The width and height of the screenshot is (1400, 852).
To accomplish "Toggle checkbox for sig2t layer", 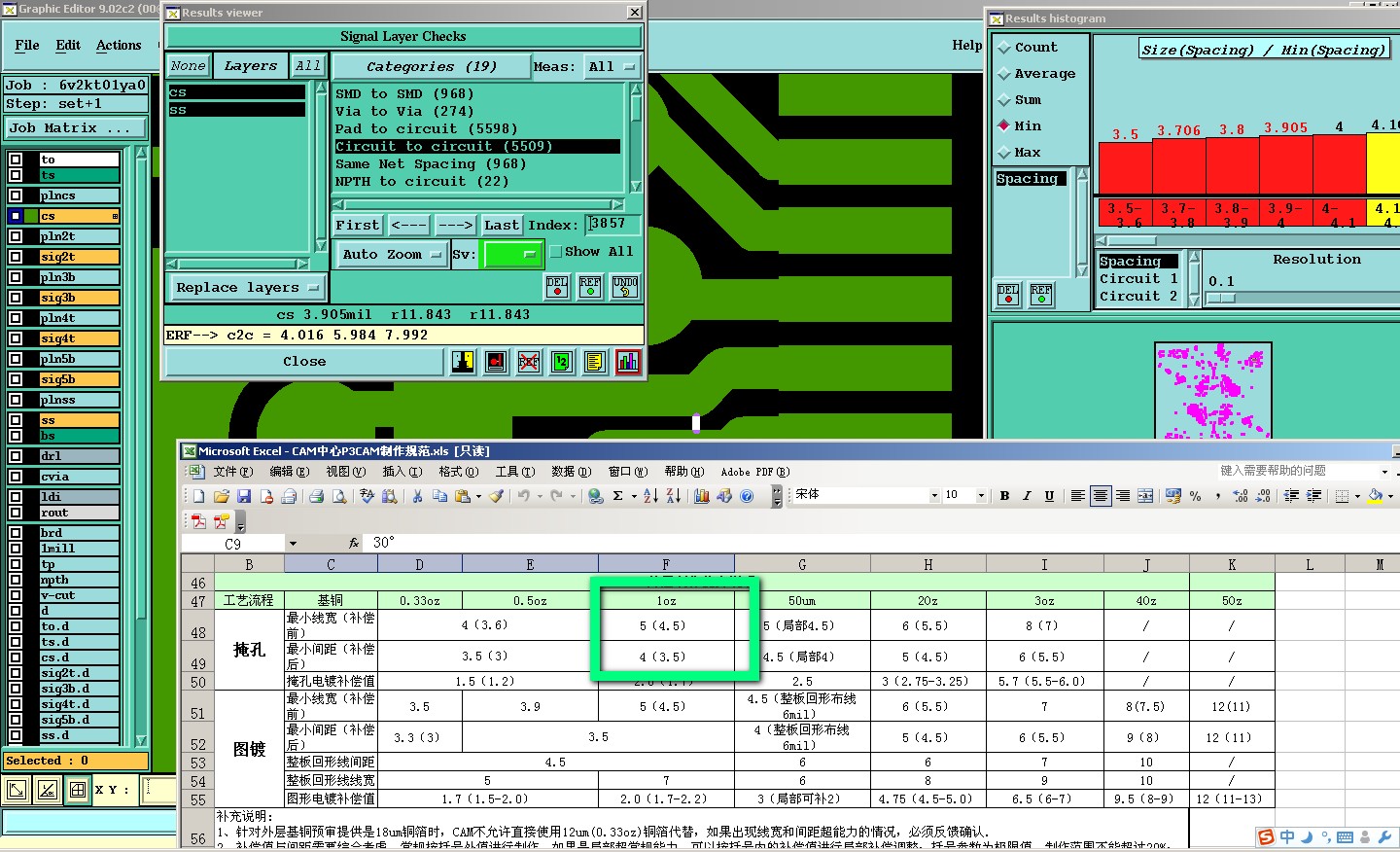I will [x=16, y=257].
